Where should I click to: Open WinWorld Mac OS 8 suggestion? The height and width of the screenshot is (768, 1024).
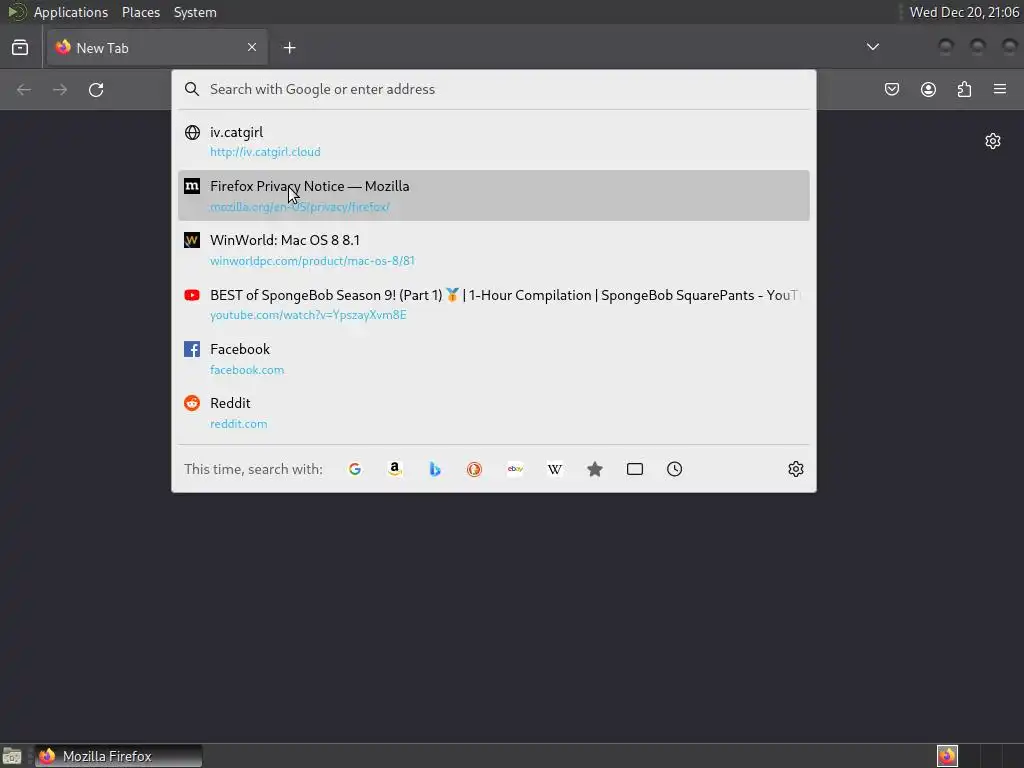click(x=494, y=249)
